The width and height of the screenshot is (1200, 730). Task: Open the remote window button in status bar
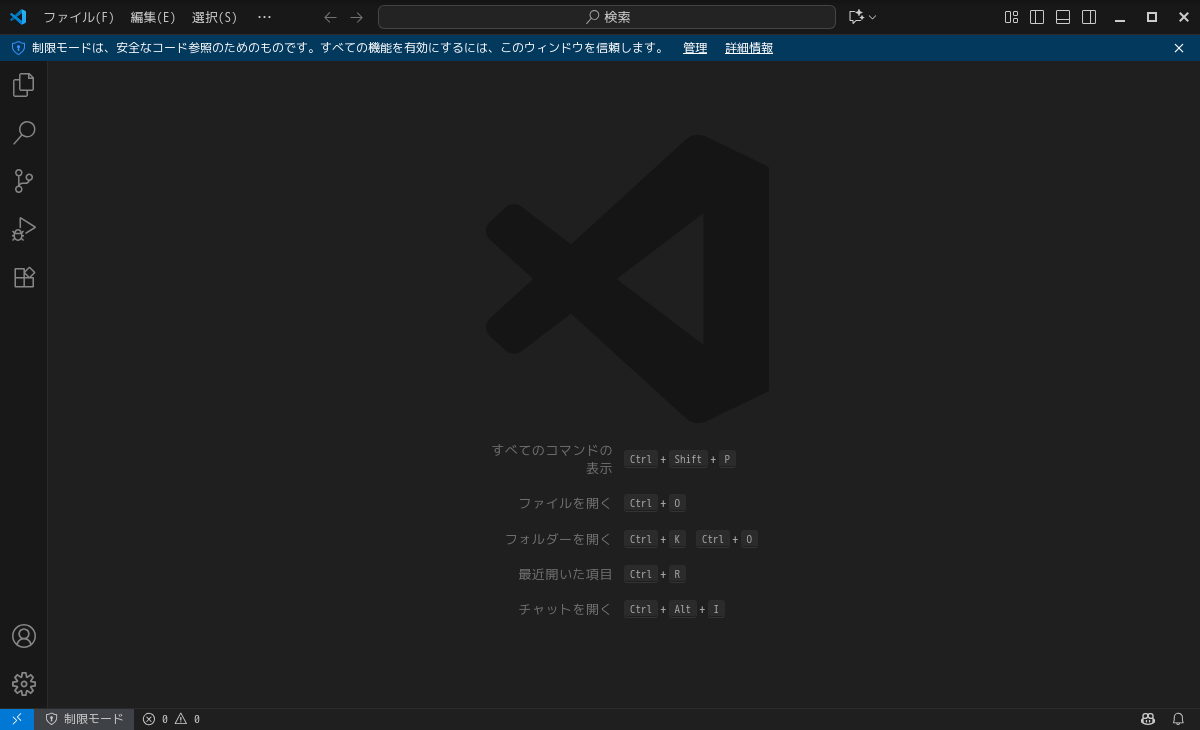click(17, 719)
